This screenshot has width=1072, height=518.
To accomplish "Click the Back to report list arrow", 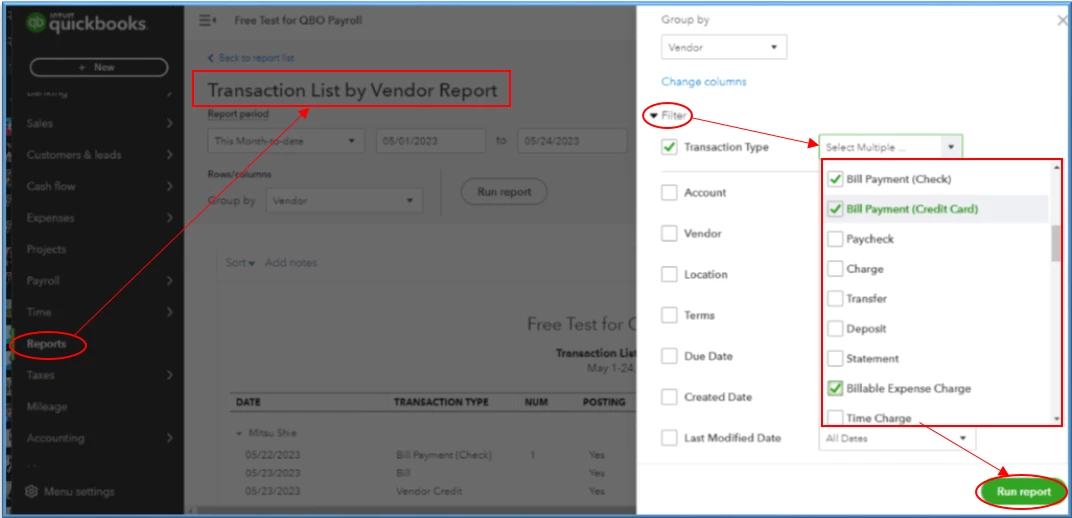I will pyautogui.click(x=211, y=58).
